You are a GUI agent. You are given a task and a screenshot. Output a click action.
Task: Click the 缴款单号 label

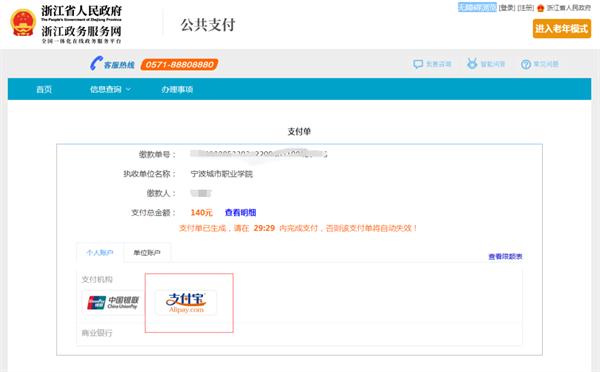coord(157,154)
